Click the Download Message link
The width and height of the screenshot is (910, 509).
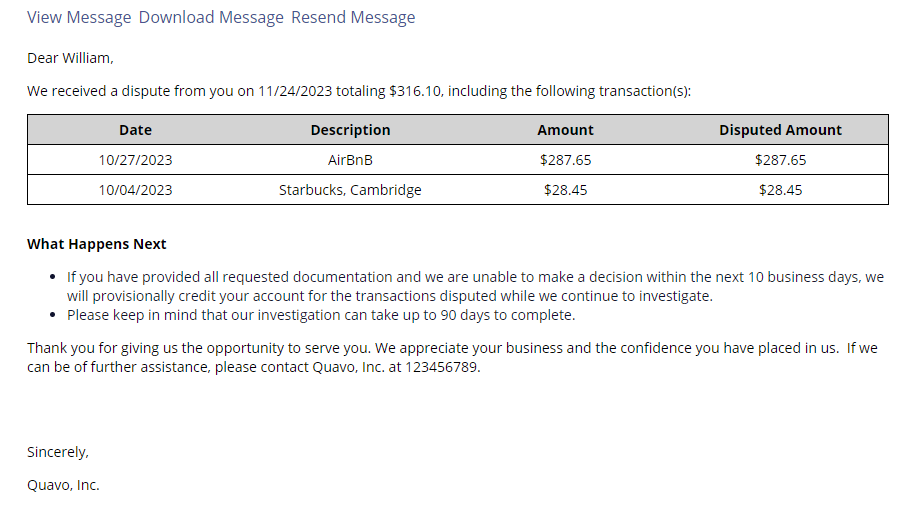(x=211, y=17)
